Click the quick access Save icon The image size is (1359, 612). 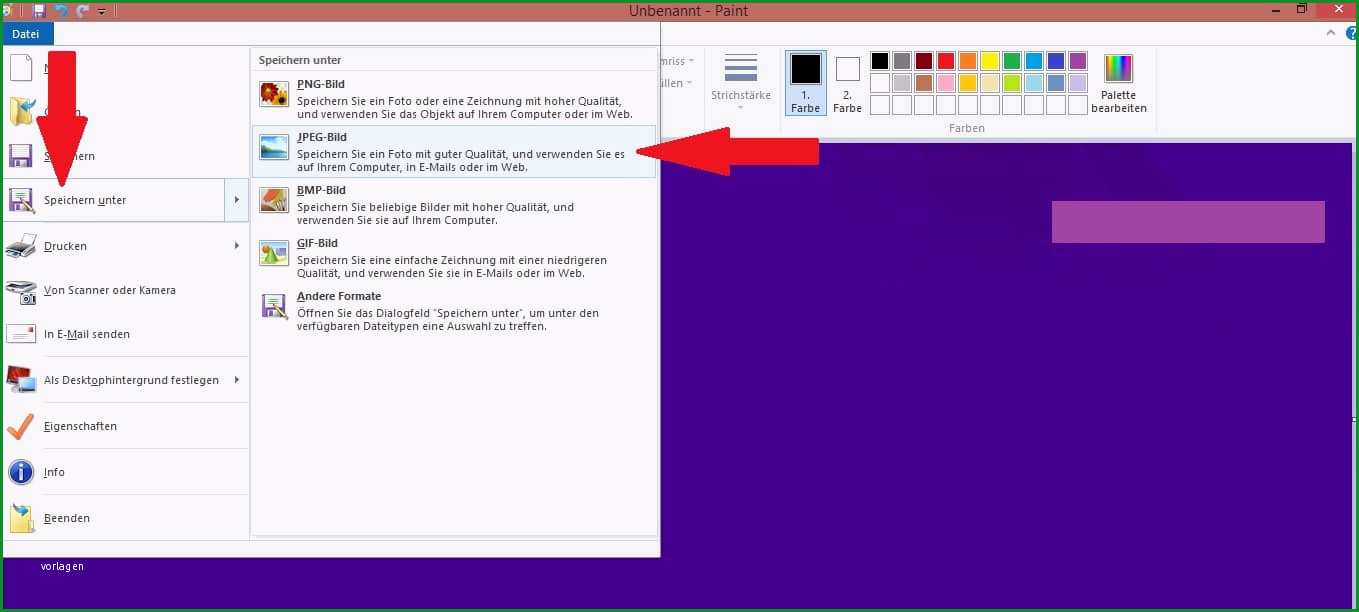point(40,11)
